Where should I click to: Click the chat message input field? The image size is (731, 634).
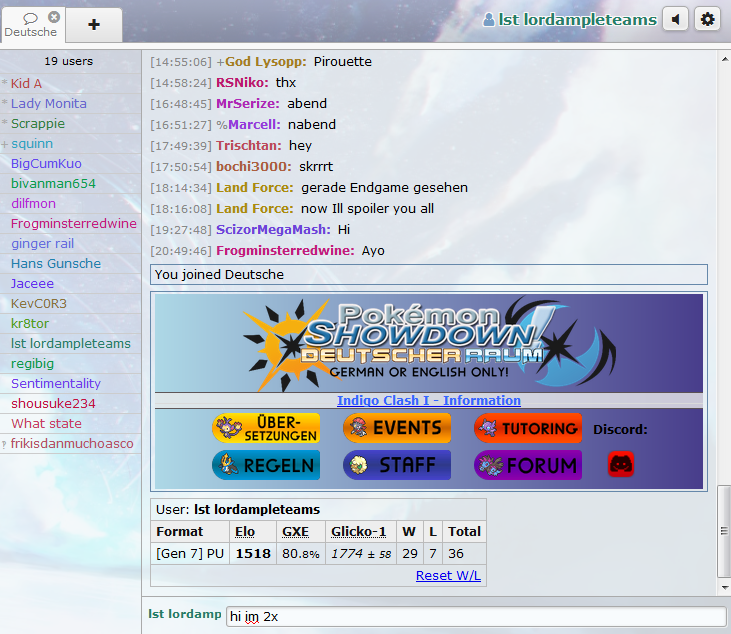point(475,616)
